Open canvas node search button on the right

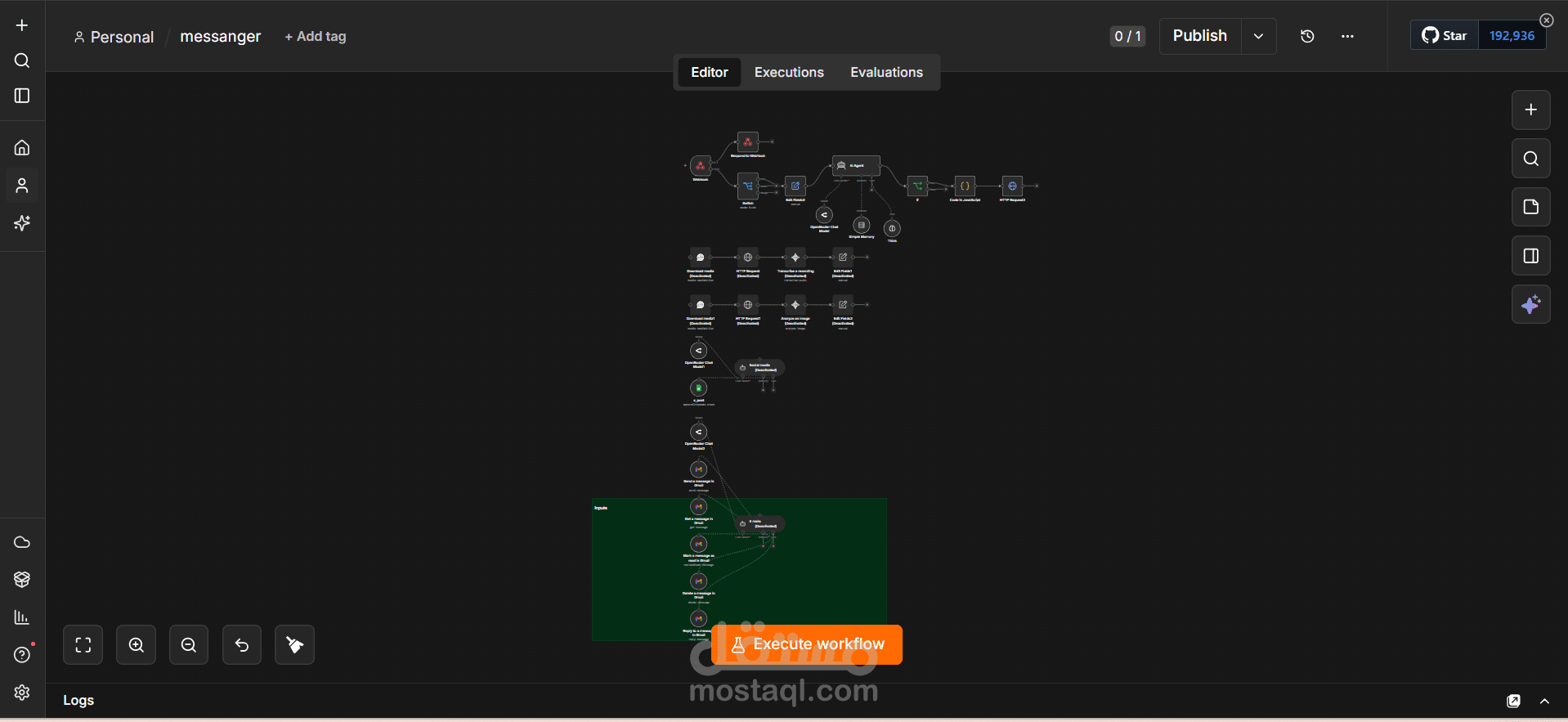coord(1531,159)
